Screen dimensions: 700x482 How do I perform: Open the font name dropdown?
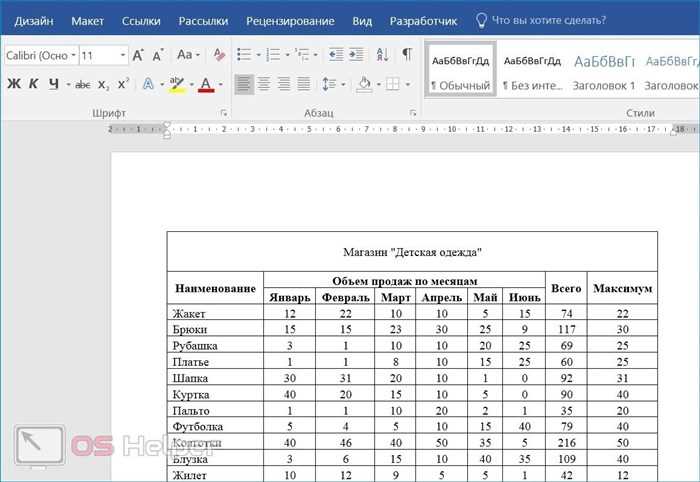(73, 55)
